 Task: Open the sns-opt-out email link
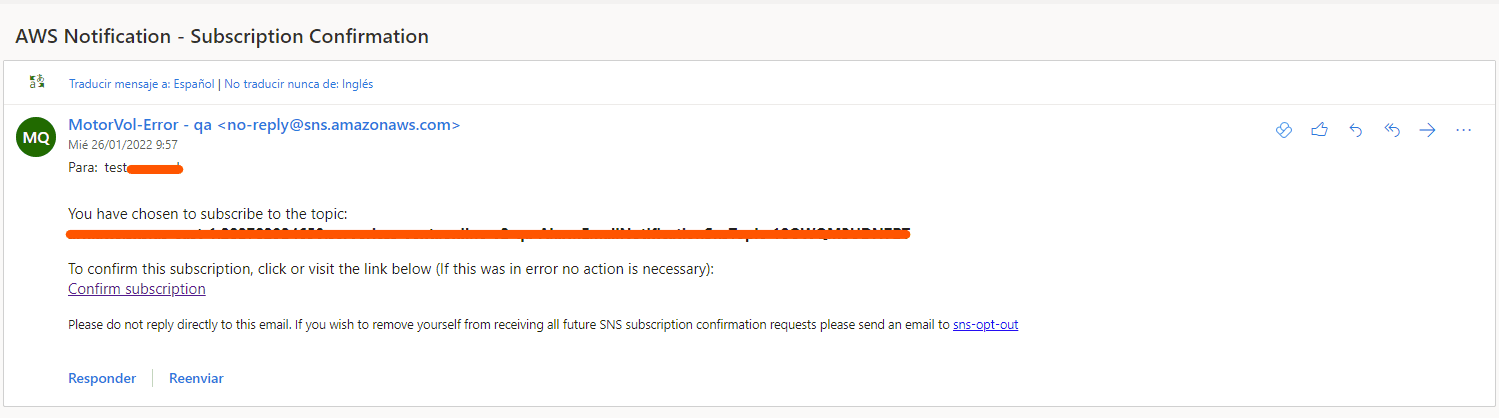pyautogui.click(x=985, y=325)
